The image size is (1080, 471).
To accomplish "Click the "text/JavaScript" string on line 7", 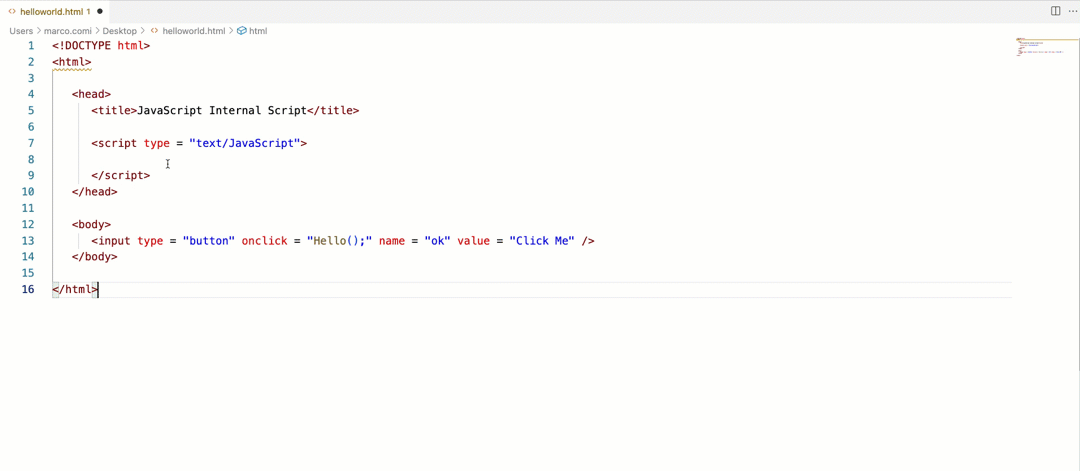I will [247, 143].
